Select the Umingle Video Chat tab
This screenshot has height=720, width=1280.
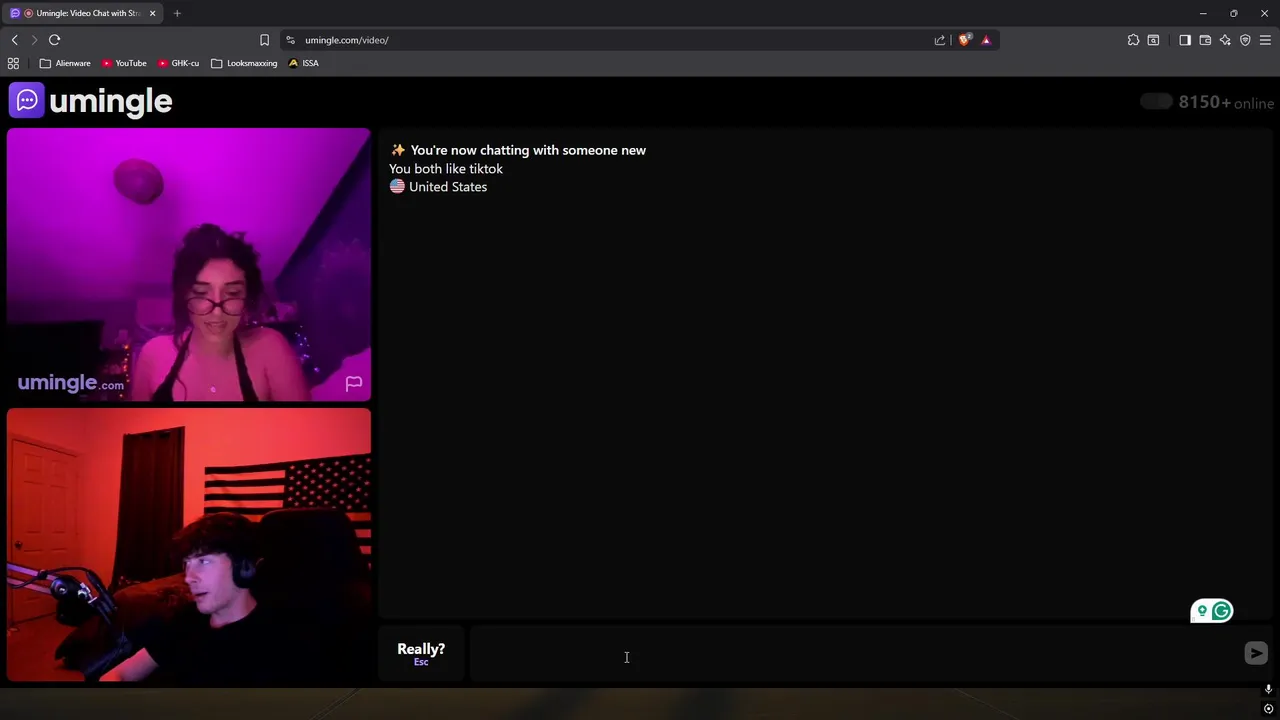[x=82, y=13]
